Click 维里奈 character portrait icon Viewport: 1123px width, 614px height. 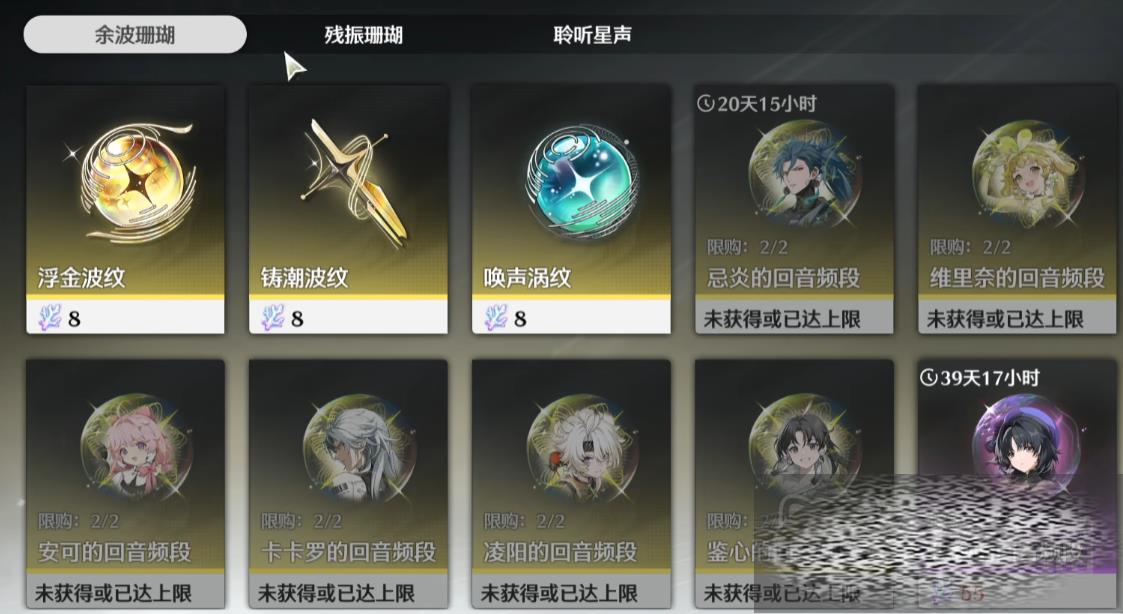point(1026,174)
